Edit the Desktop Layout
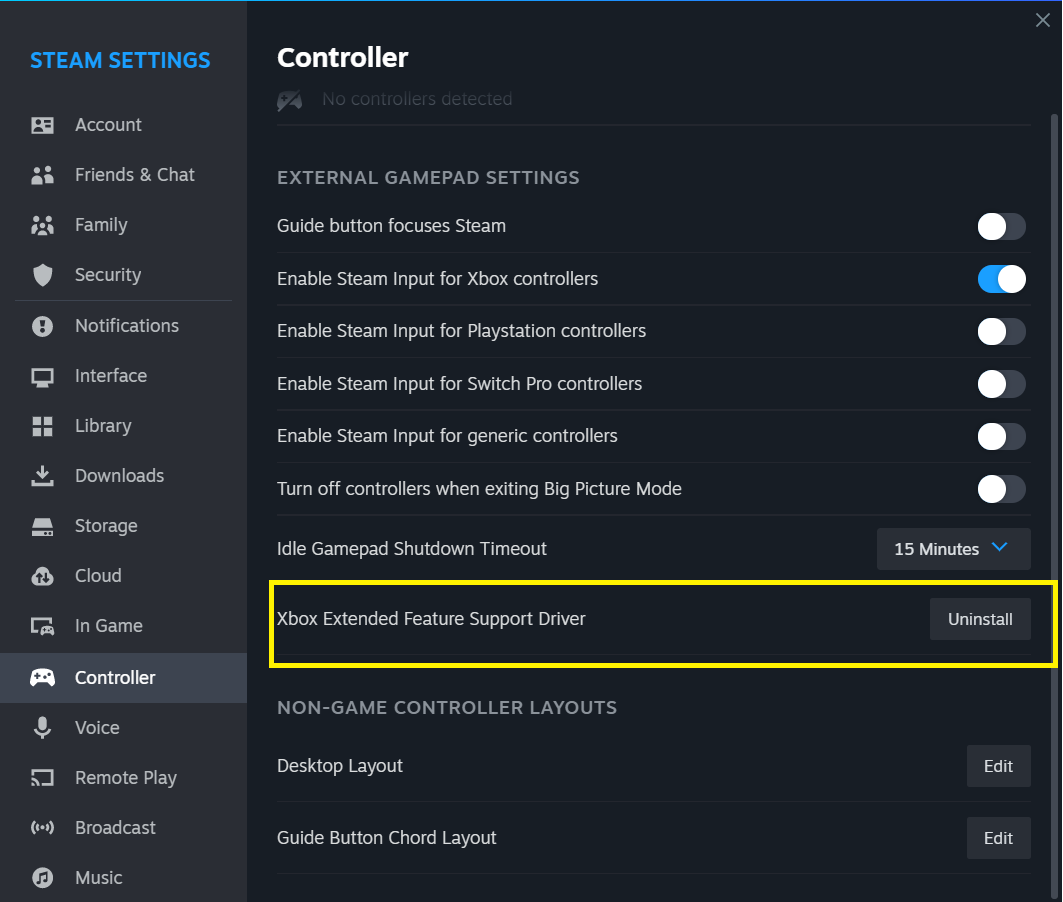This screenshot has width=1063, height=902. click(998, 766)
